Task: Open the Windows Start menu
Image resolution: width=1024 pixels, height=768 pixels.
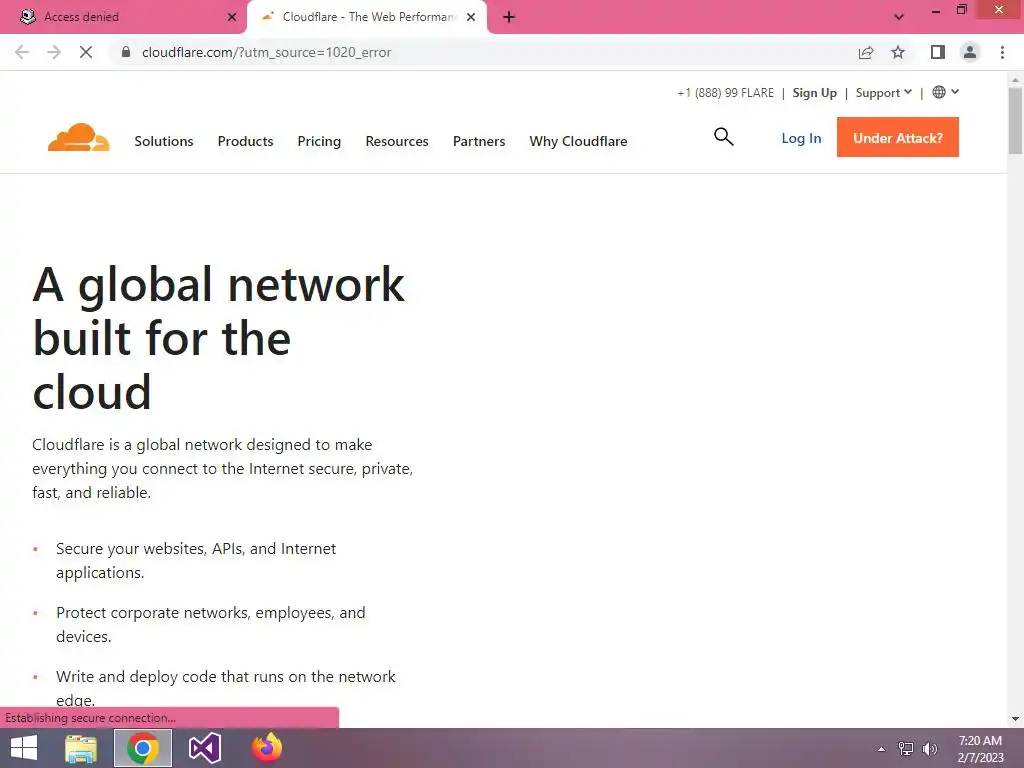Action: [24, 748]
